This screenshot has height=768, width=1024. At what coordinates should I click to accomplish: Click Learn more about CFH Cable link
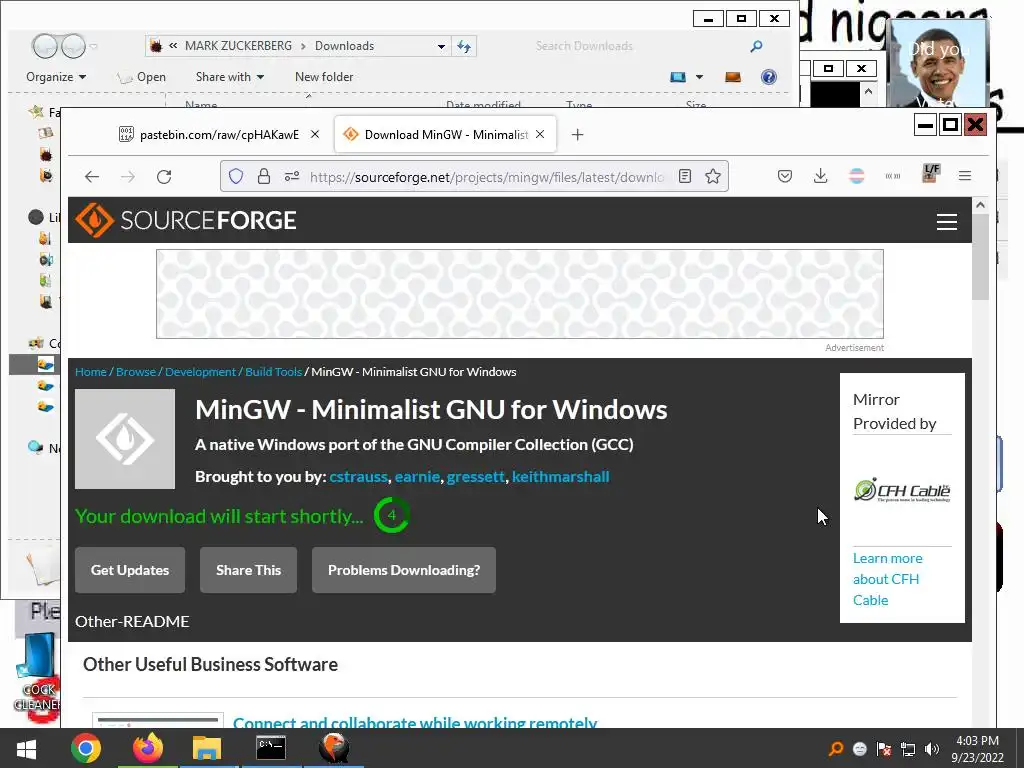[x=888, y=579]
